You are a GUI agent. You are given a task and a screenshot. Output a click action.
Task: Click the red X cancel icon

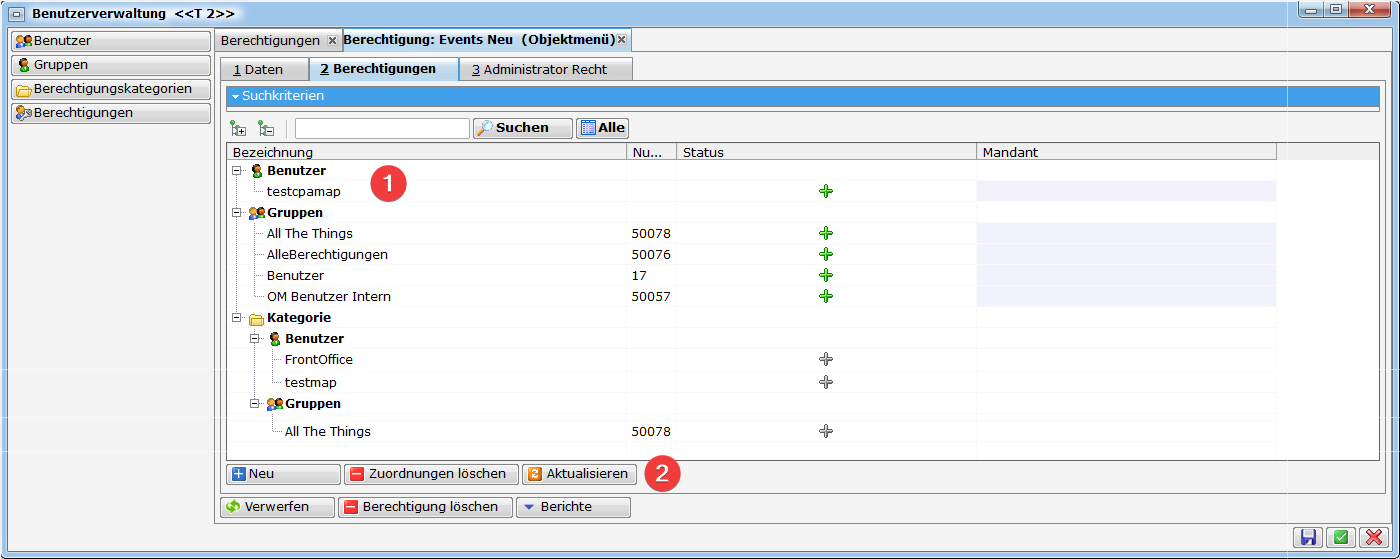pos(1374,537)
